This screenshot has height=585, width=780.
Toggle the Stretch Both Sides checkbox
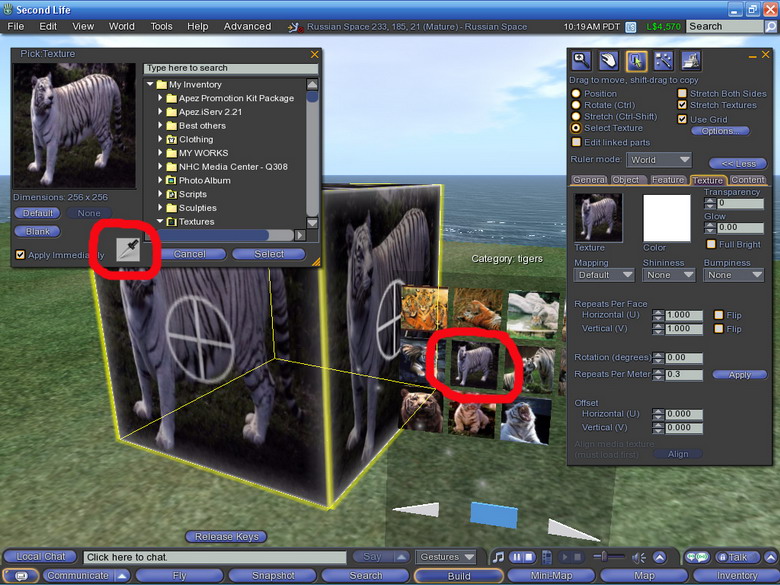[x=682, y=93]
